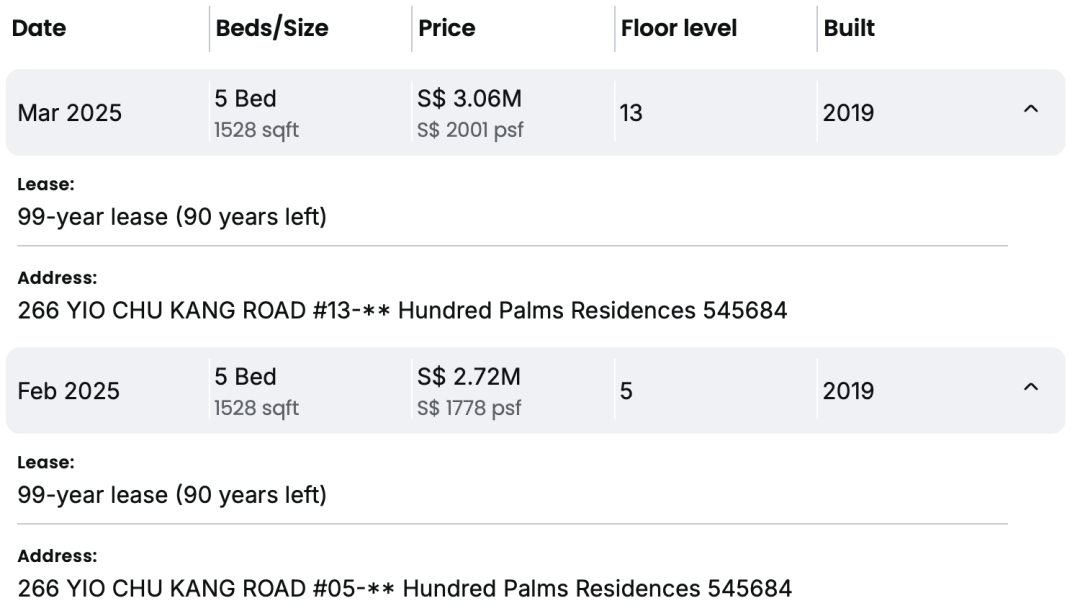Click floor level 5 cell
Image resolution: width=1080 pixels, height=611 pixels.
(x=626, y=391)
